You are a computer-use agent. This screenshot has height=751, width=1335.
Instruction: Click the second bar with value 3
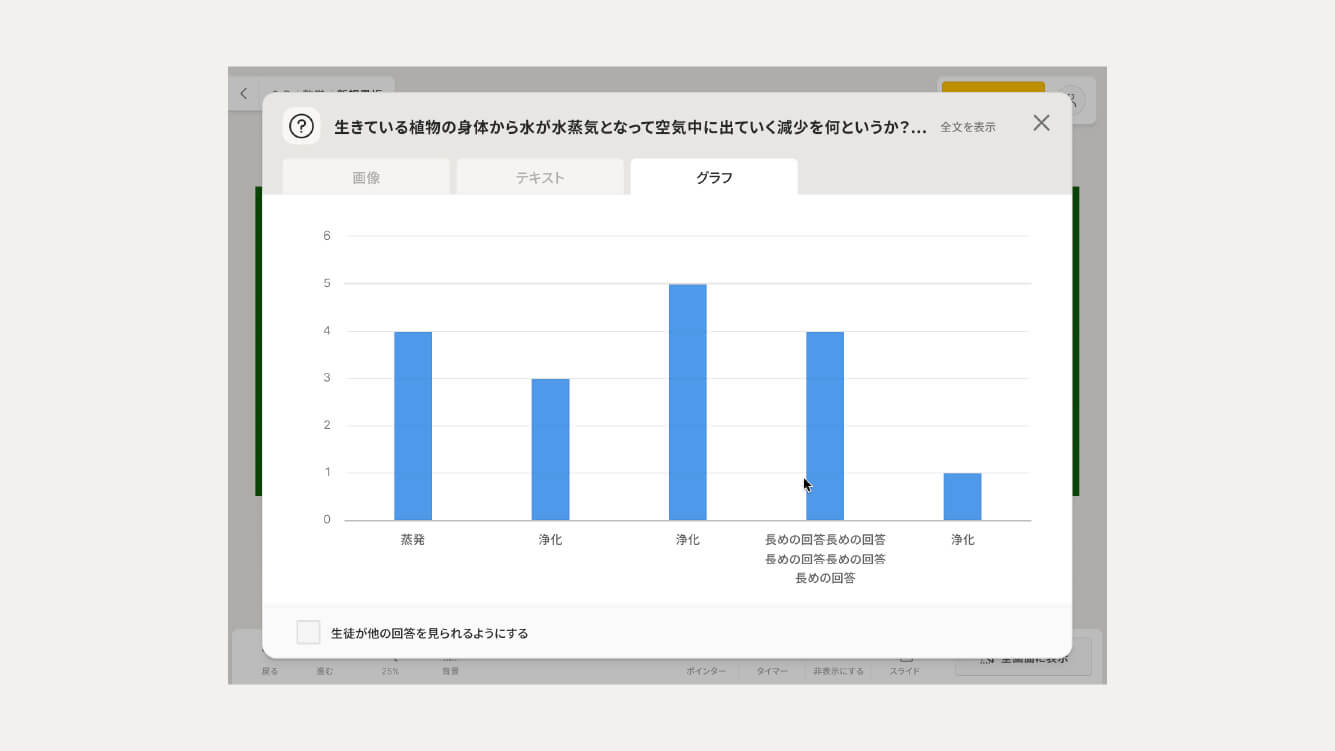tap(550, 449)
